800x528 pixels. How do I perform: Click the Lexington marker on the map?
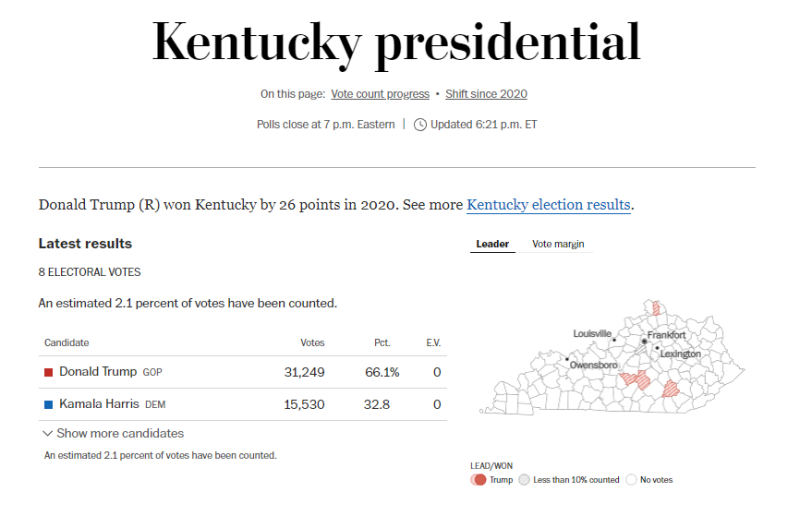[657, 348]
